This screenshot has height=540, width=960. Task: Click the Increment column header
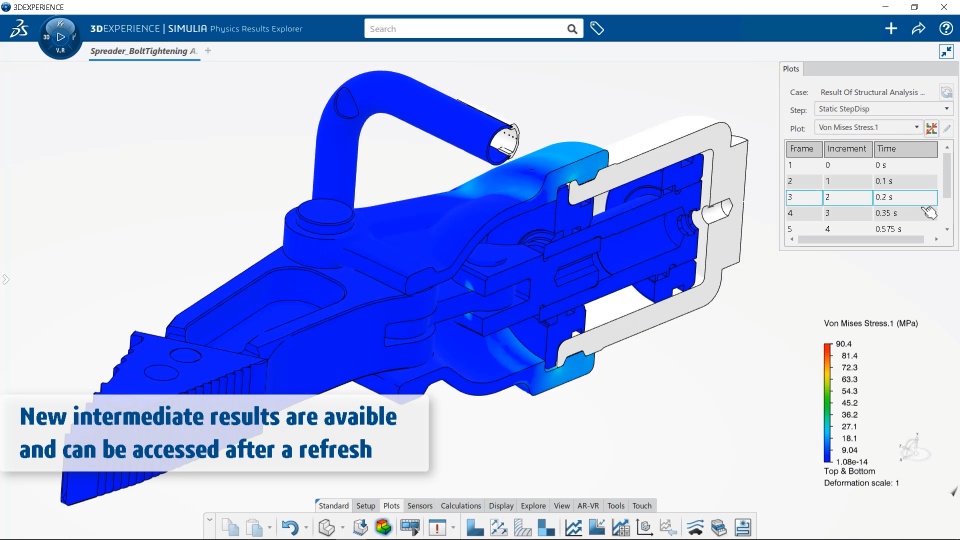point(847,149)
